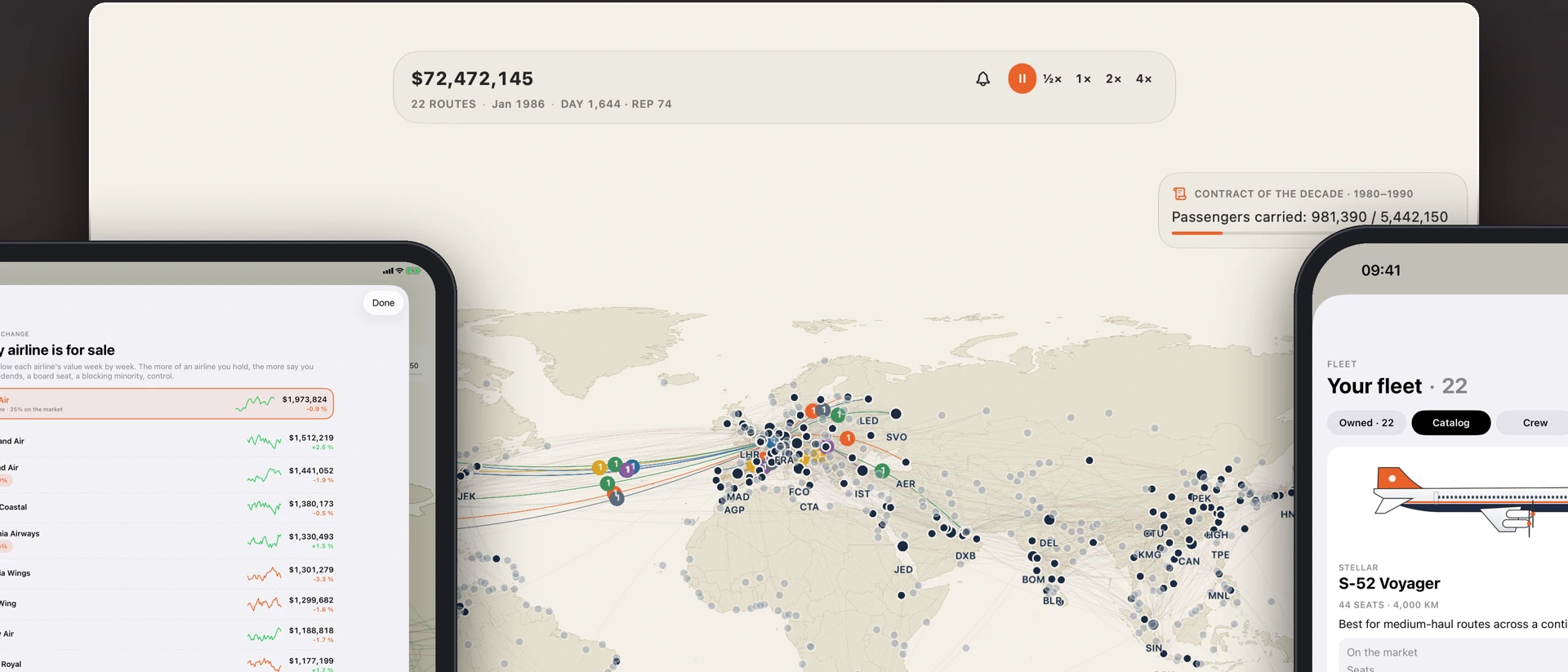Select the orange plane marker left of SVO

coord(848,438)
